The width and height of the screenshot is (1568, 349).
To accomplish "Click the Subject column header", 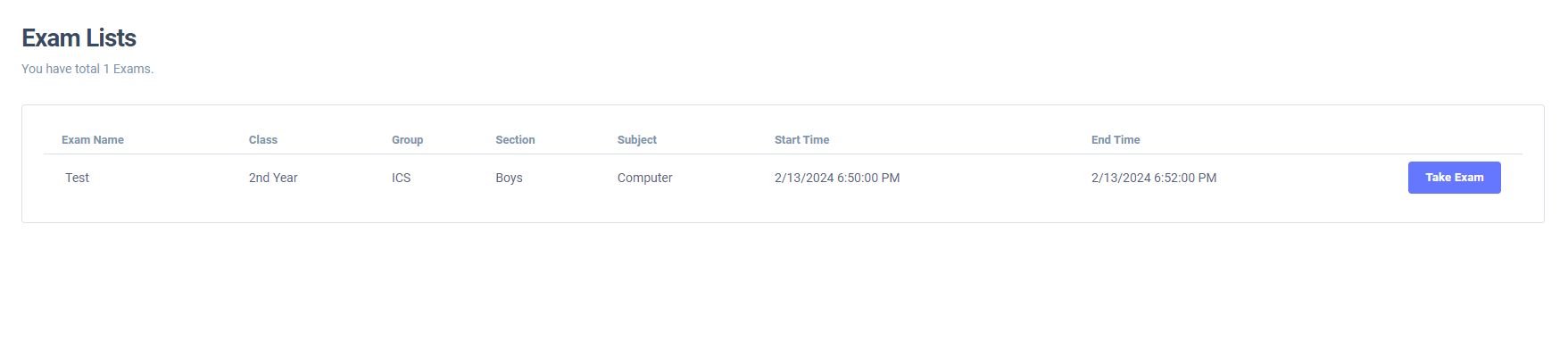I will 636,140.
